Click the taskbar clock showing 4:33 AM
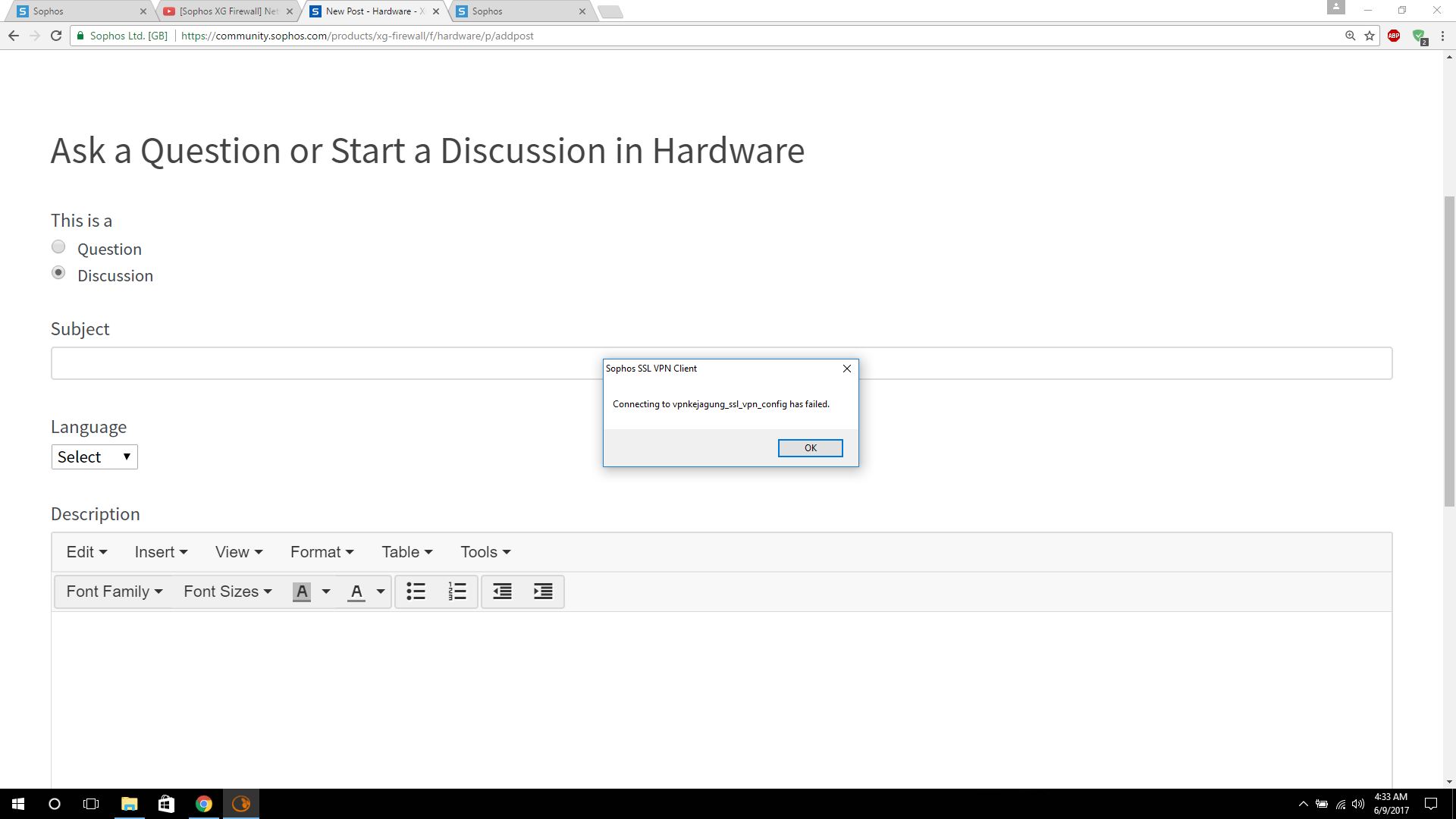The width and height of the screenshot is (1456, 819). (x=1391, y=804)
